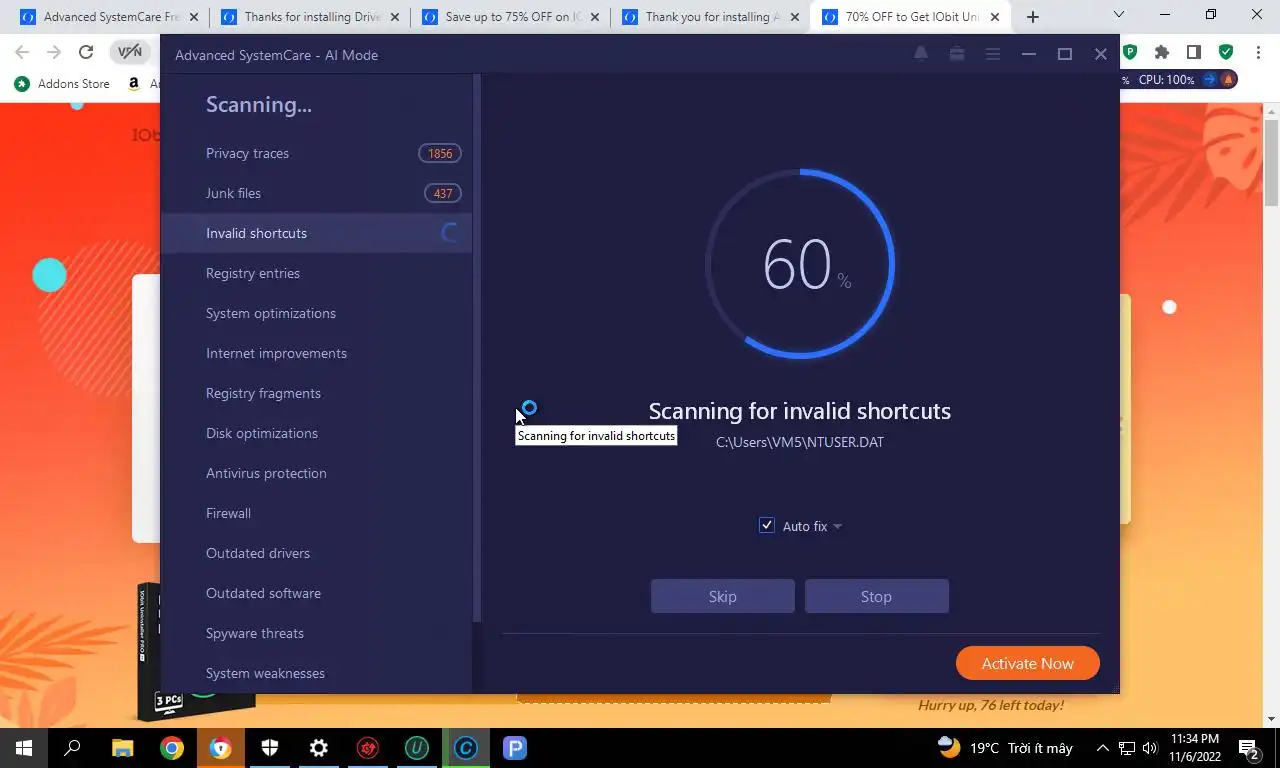Select Registry fragments in the scan list
The width and height of the screenshot is (1280, 768).
tap(316, 393)
